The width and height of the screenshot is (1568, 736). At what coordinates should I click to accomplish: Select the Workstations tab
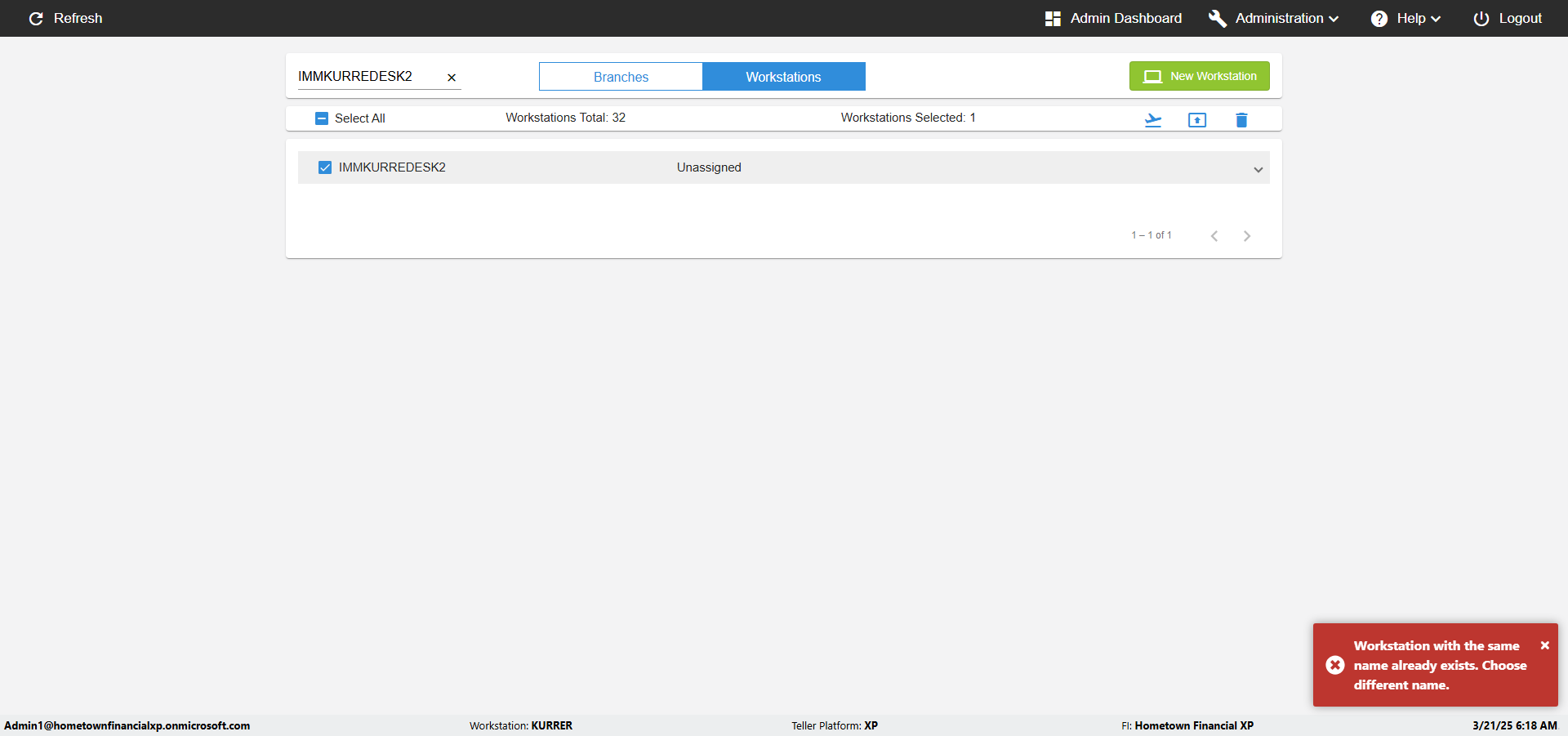(784, 77)
